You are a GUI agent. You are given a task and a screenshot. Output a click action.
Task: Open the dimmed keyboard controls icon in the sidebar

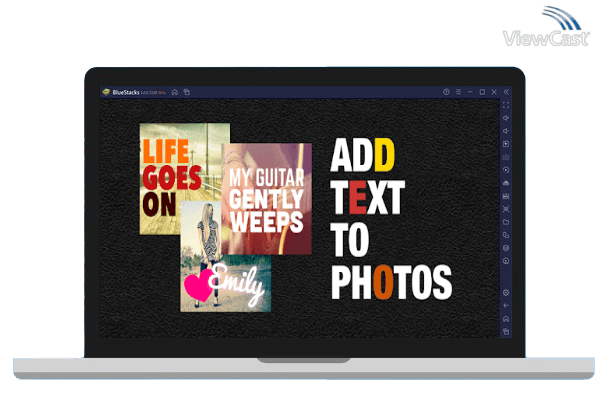click(506, 157)
